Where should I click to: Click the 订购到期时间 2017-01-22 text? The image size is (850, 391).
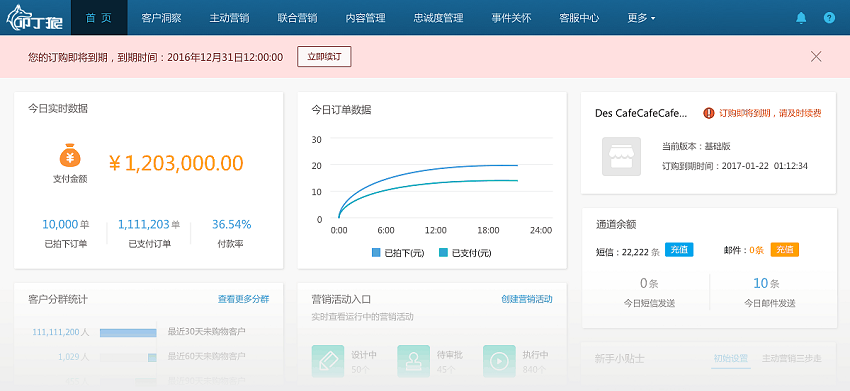[735, 165]
